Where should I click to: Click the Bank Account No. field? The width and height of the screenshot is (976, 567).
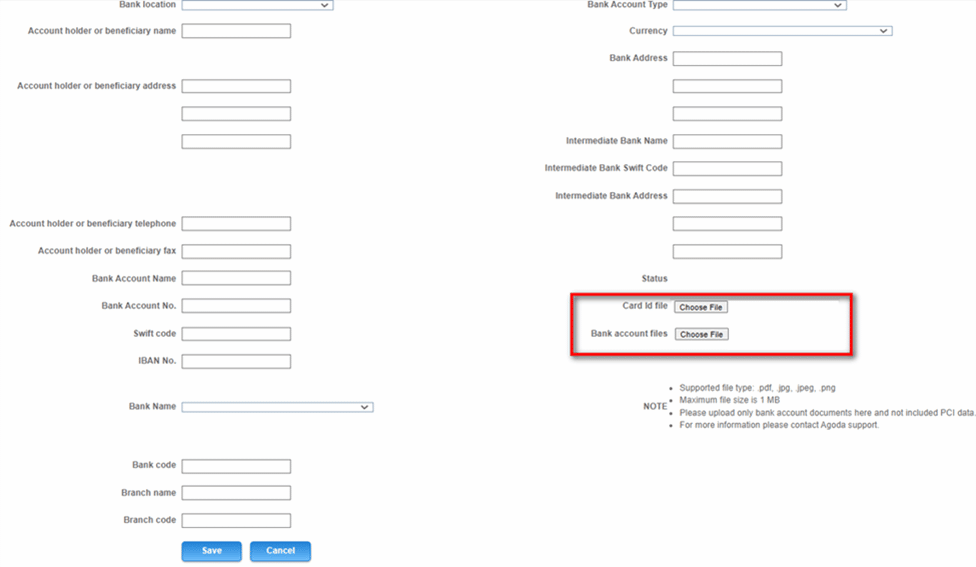(x=236, y=306)
